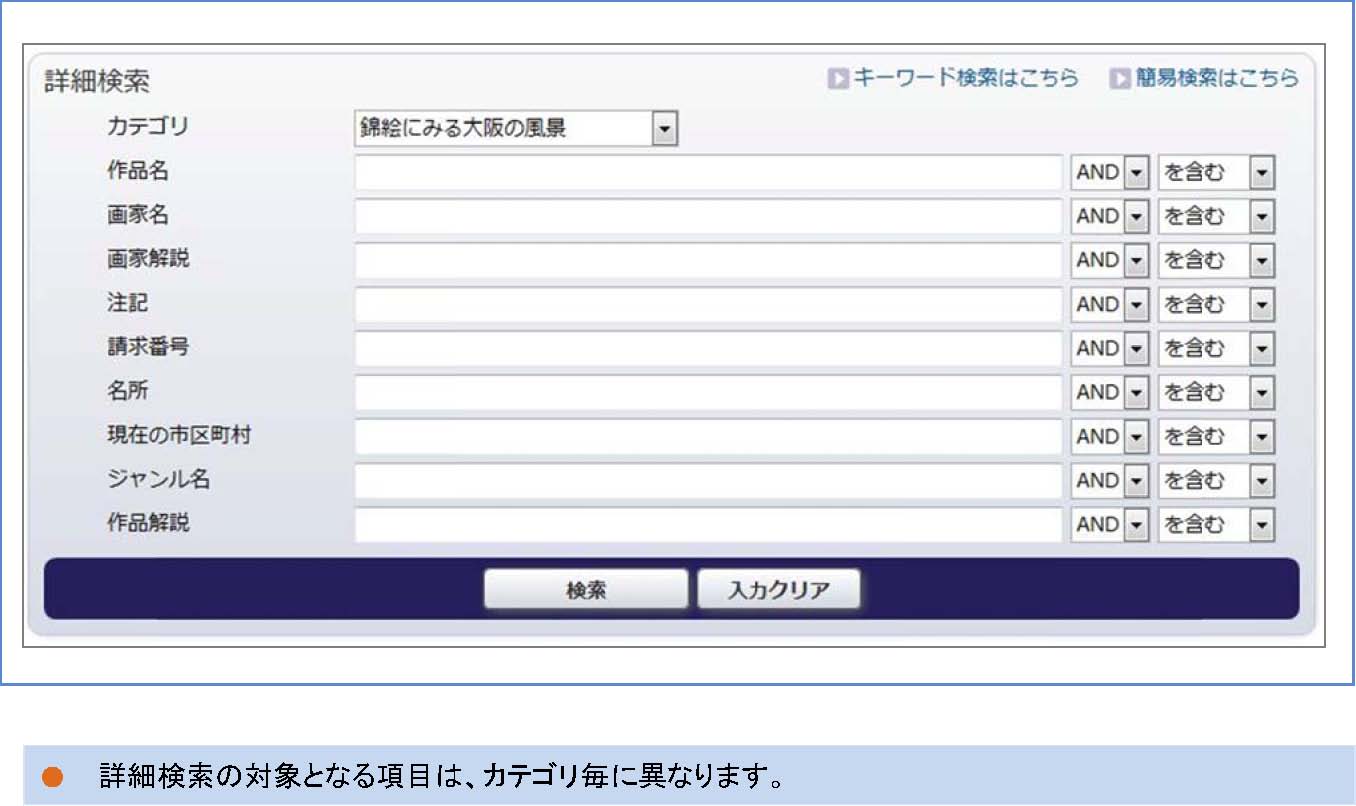Click the 作品解説 text input field
This screenshot has height=806, width=1356.
tap(708, 524)
